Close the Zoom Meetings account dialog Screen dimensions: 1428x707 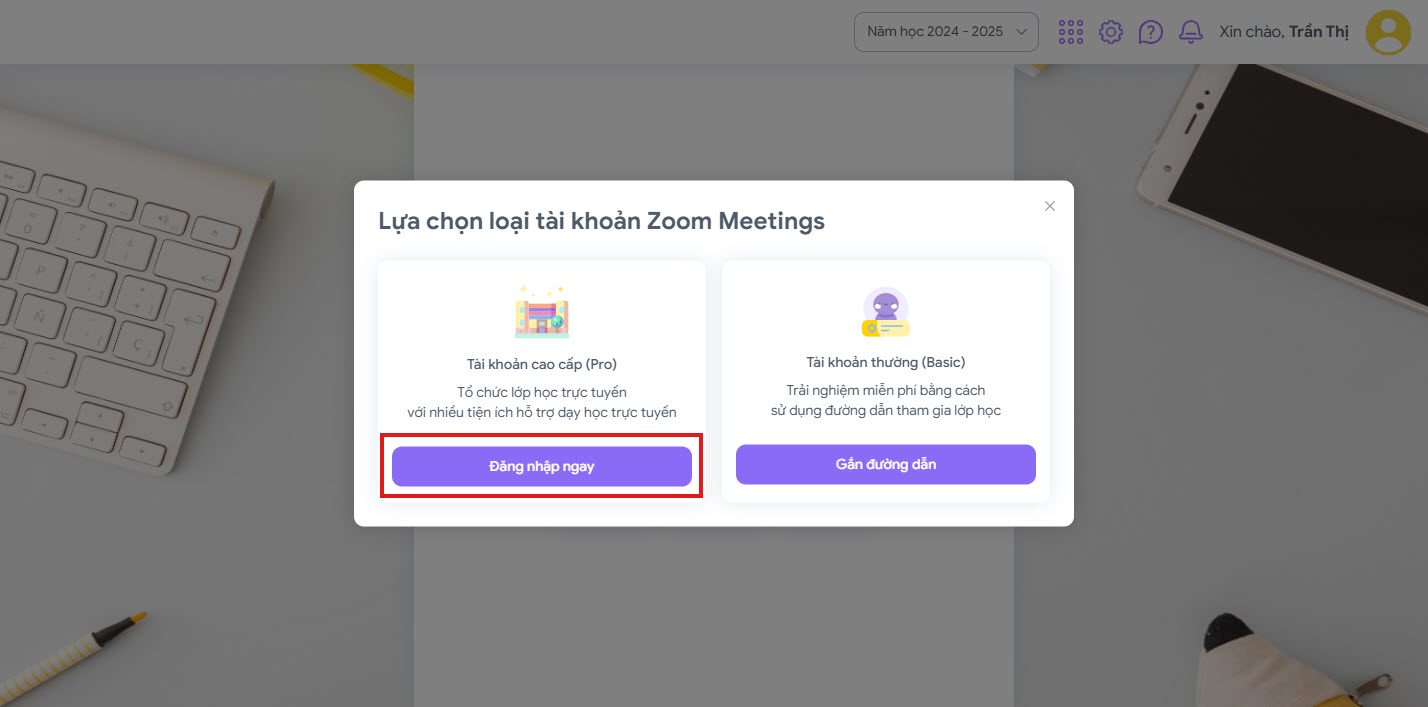[1050, 206]
